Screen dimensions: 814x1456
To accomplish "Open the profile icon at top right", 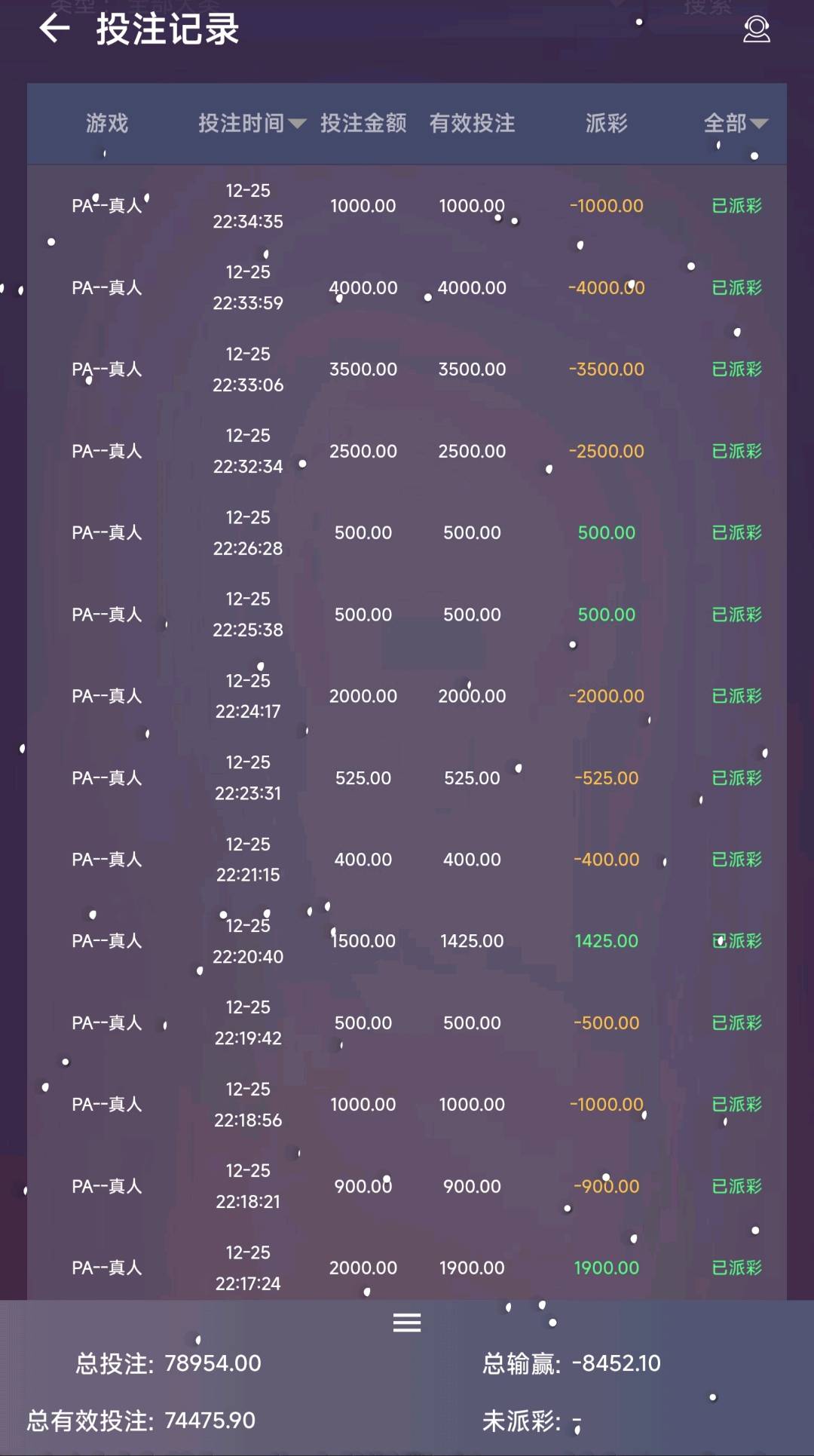I will click(757, 30).
